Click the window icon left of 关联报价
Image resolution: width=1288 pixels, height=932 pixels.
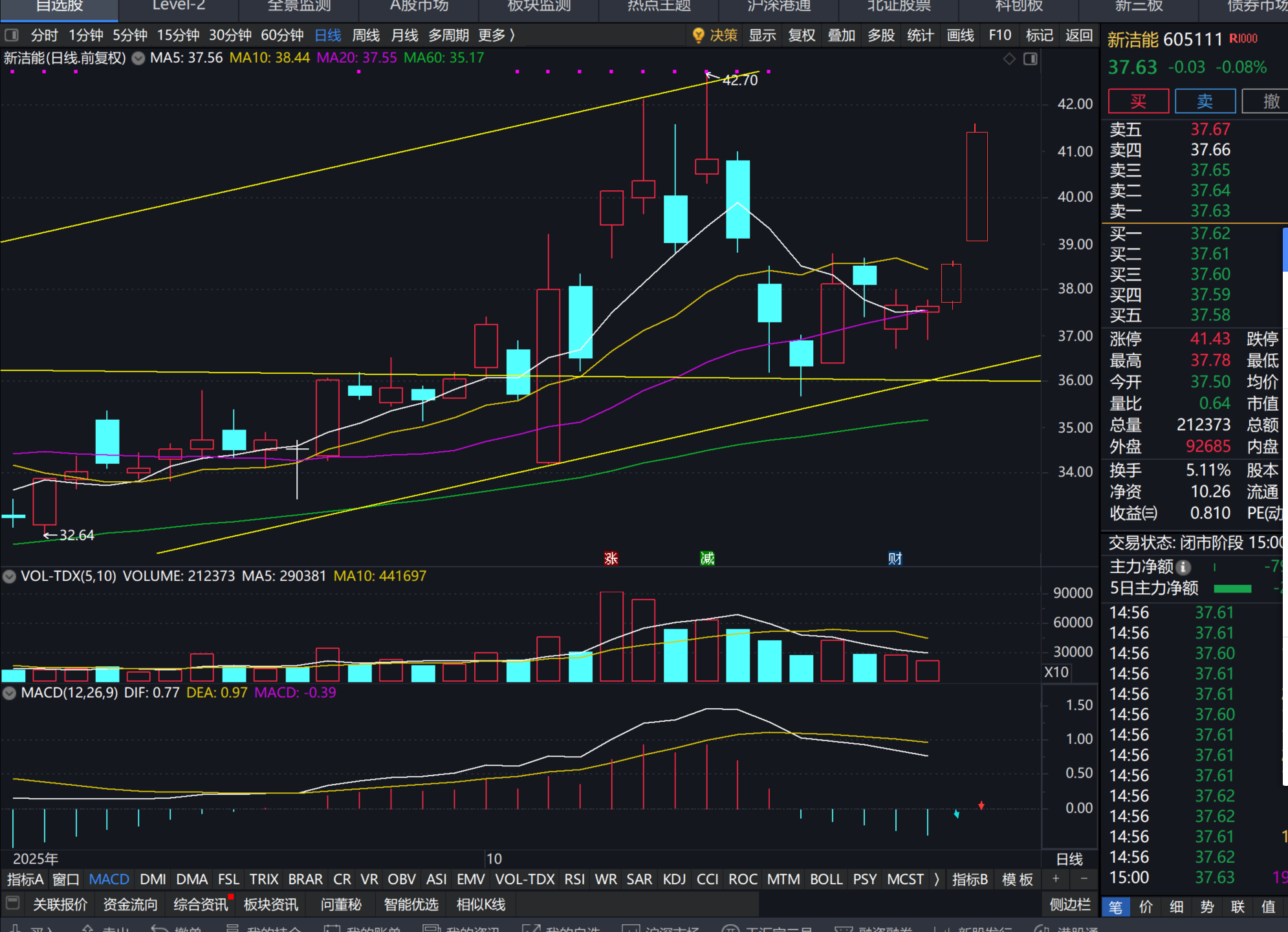click(12, 903)
